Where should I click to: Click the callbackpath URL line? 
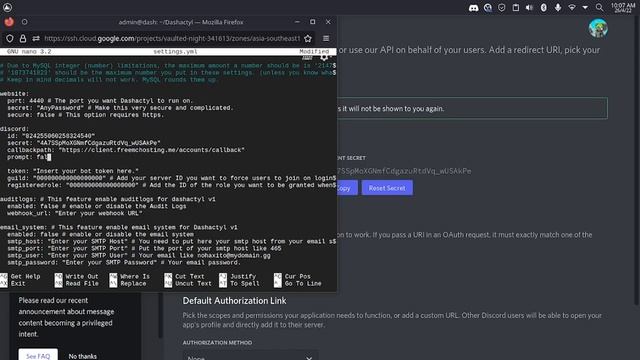click(x=126, y=150)
